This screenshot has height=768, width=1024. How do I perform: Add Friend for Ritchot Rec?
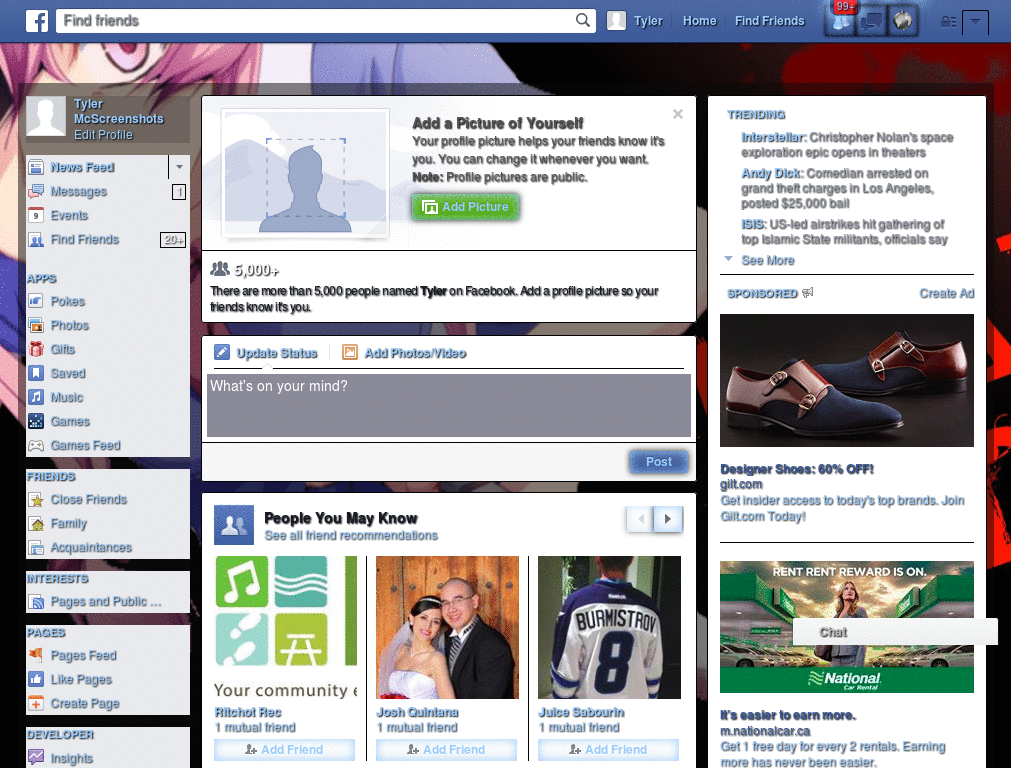coord(284,750)
